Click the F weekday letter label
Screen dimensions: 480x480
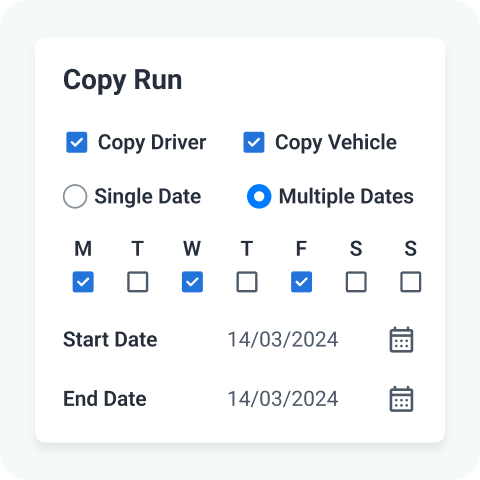(301, 249)
